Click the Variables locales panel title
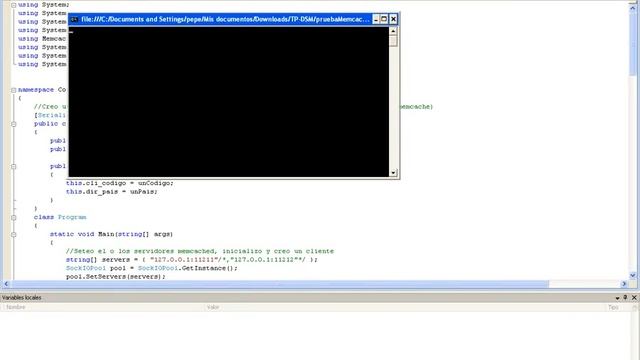The height and width of the screenshot is (360, 640). click(22, 298)
